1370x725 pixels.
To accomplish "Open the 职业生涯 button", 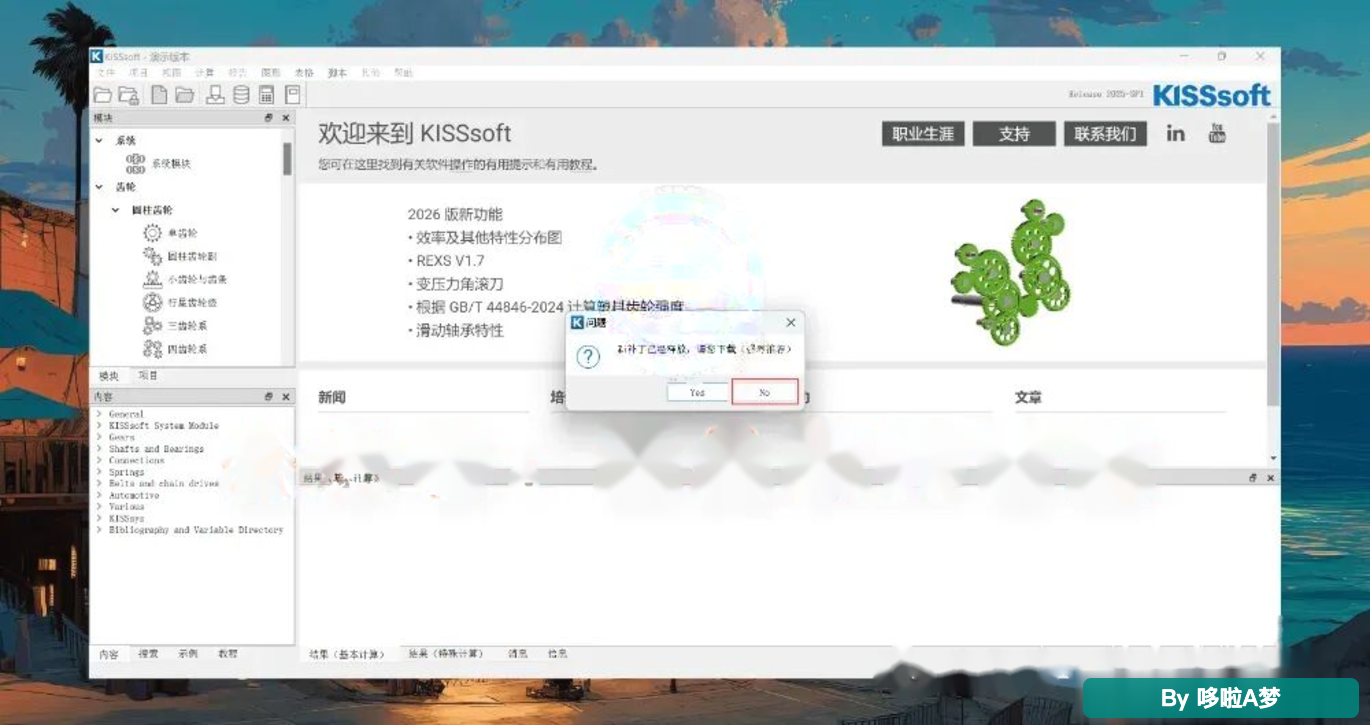I will pos(923,134).
